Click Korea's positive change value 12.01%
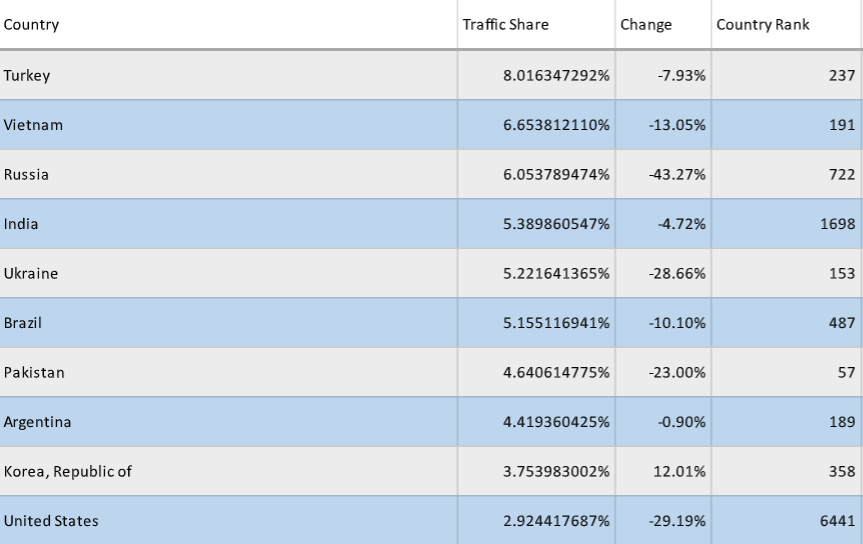Viewport: 863px width, 544px height. 680,472
